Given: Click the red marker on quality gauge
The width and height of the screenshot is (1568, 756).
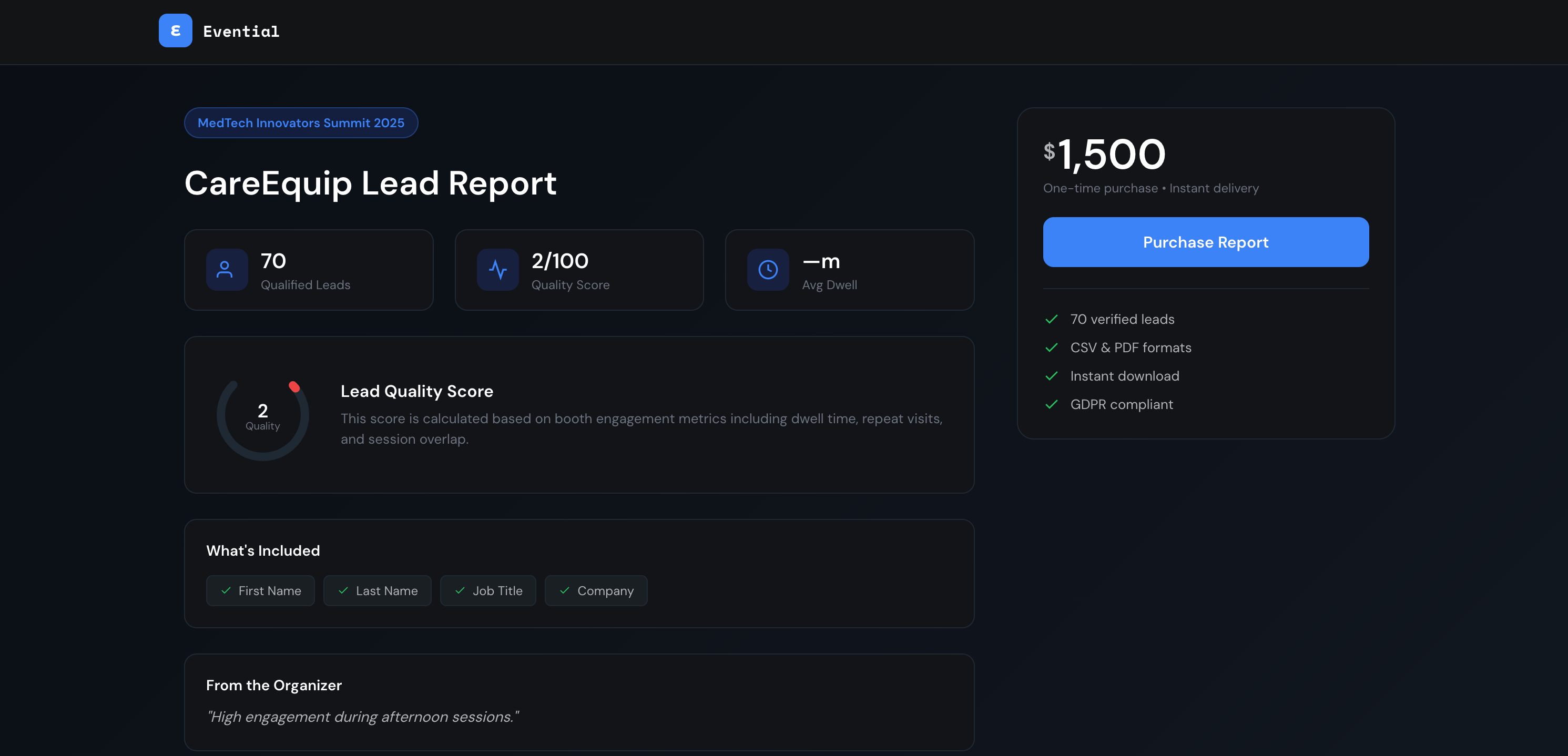Looking at the screenshot, I should [294, 386].
